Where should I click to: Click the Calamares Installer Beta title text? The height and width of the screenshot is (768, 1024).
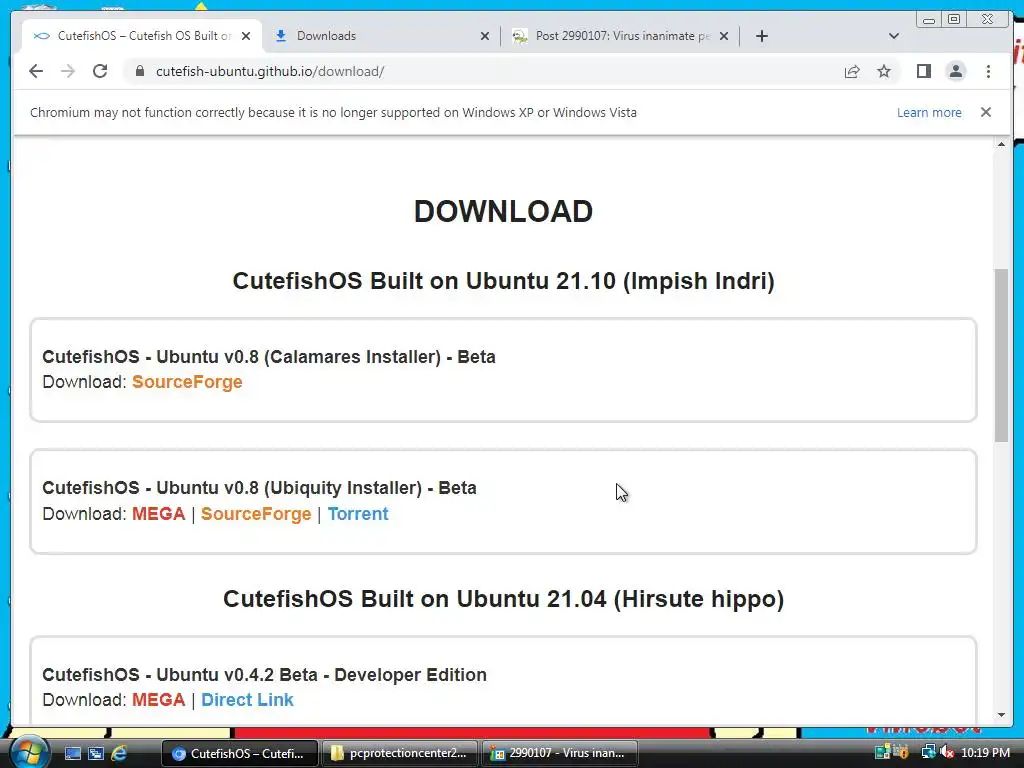click(x=269, y=357)
